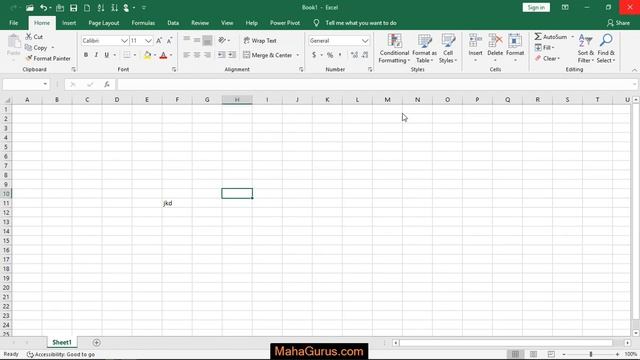Click the Open folder icon in quick access toolbar
Screen dimensions: 640x360
pyautogui.click(x=29, y=8)
